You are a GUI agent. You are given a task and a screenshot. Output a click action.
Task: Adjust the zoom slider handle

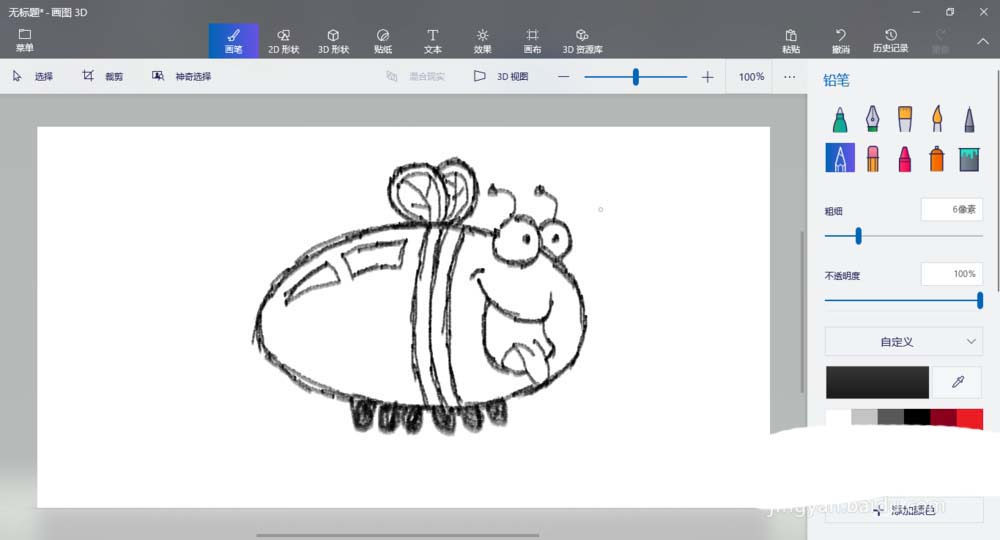coord(635,77)
